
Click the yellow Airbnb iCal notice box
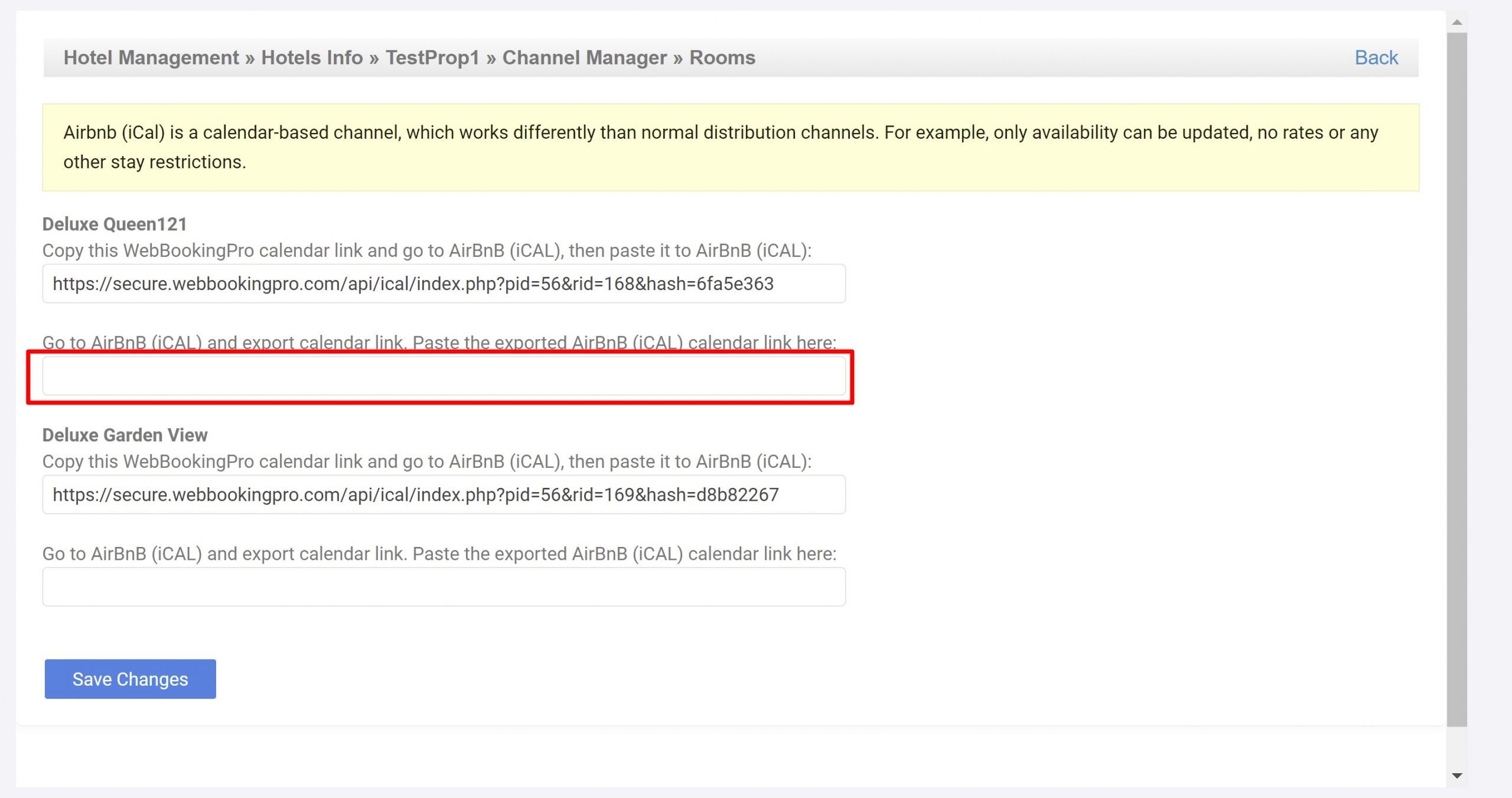click(x=730, y=147)
